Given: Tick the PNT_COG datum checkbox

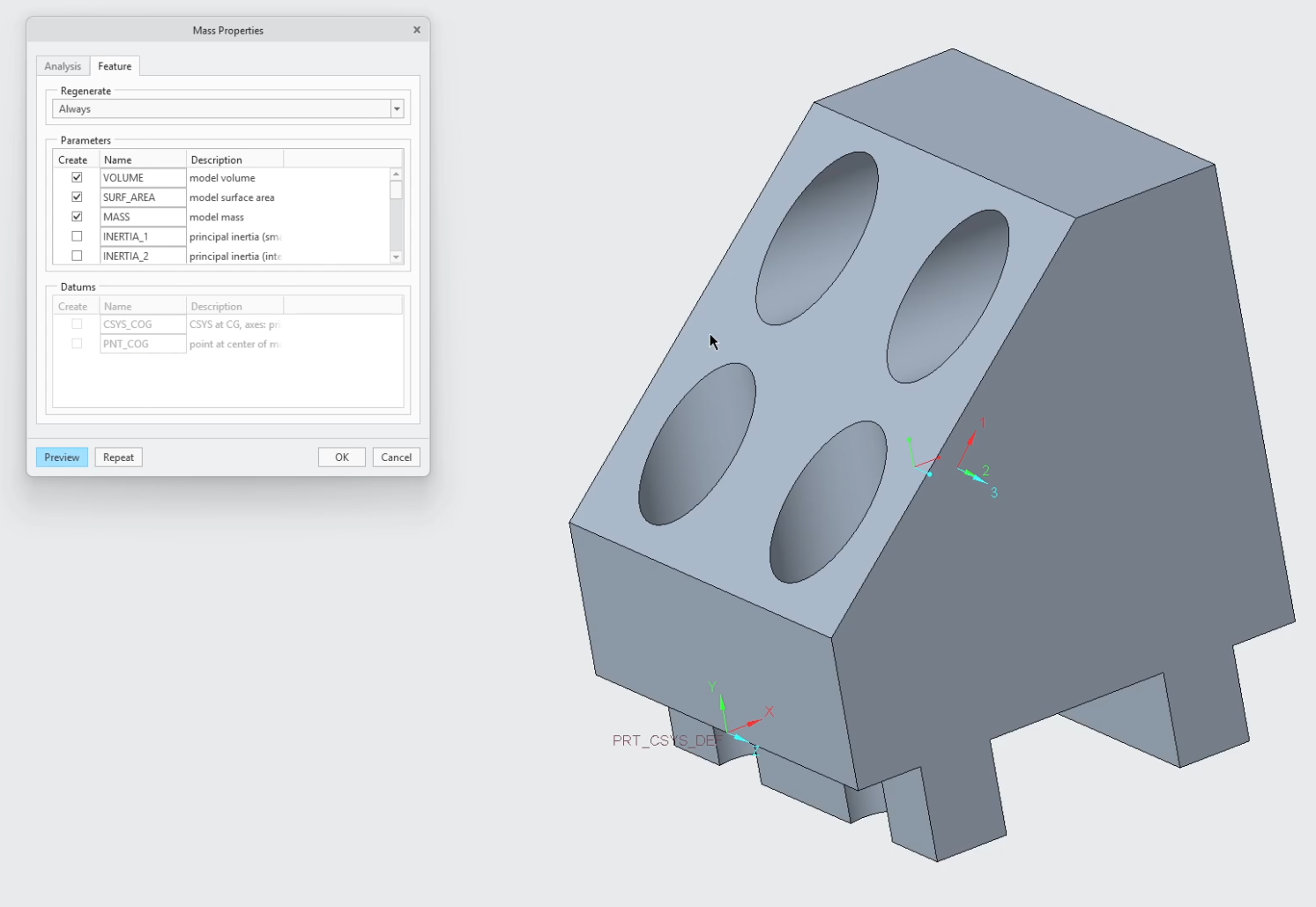Looking at the screenshot, I should pyautogui.click(x=77, y=344).
